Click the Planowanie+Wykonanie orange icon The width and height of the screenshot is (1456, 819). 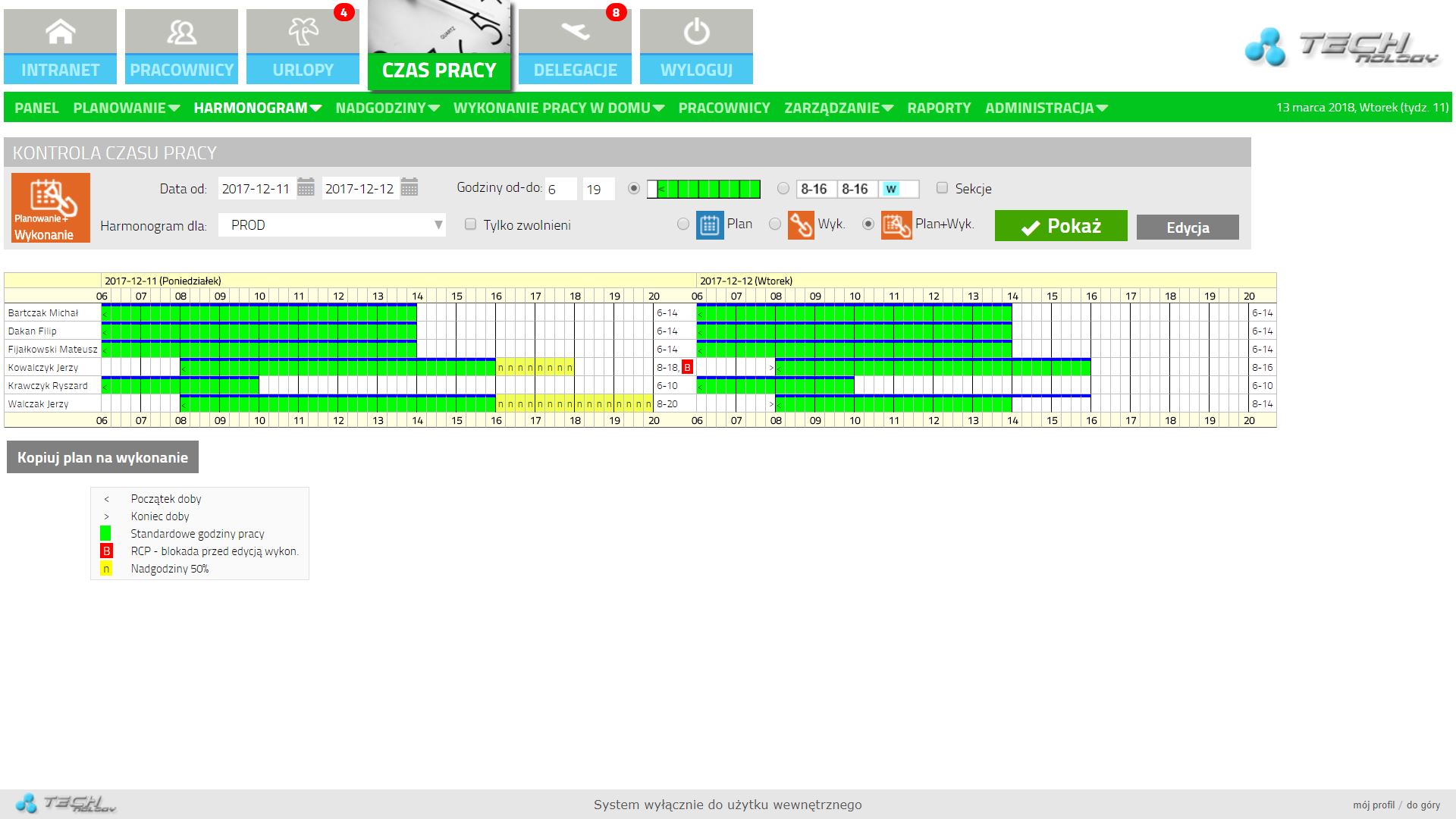(x=51, y=208)
